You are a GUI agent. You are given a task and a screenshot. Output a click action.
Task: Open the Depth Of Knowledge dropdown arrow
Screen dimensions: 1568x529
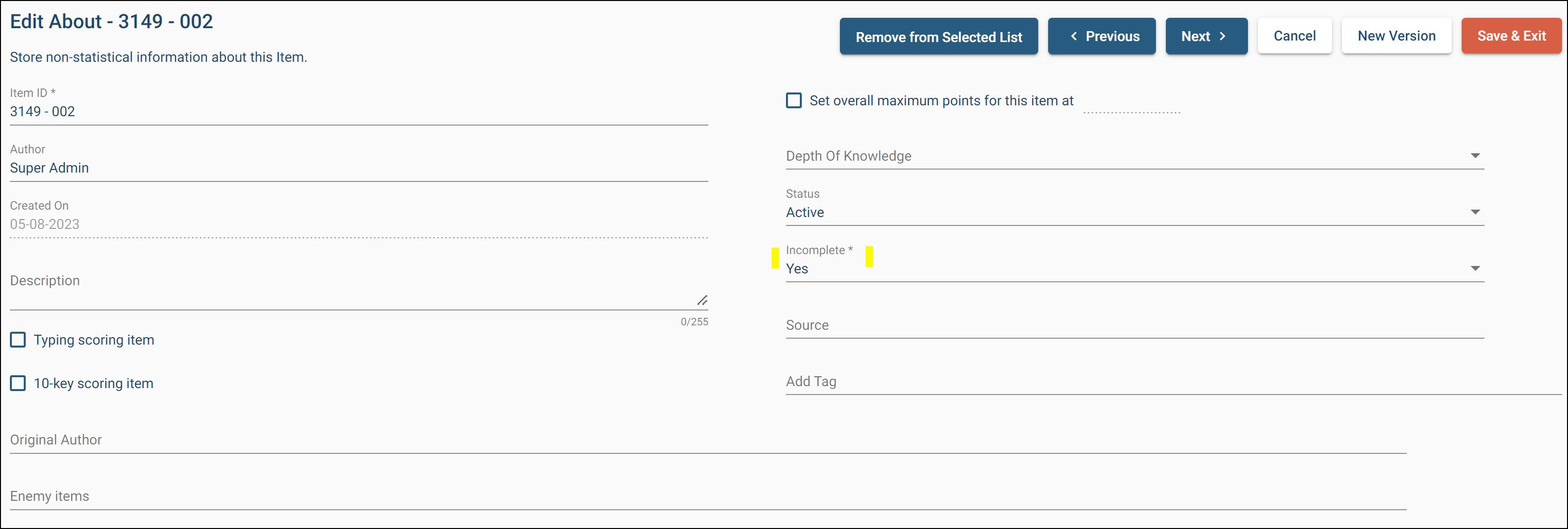1475,156
